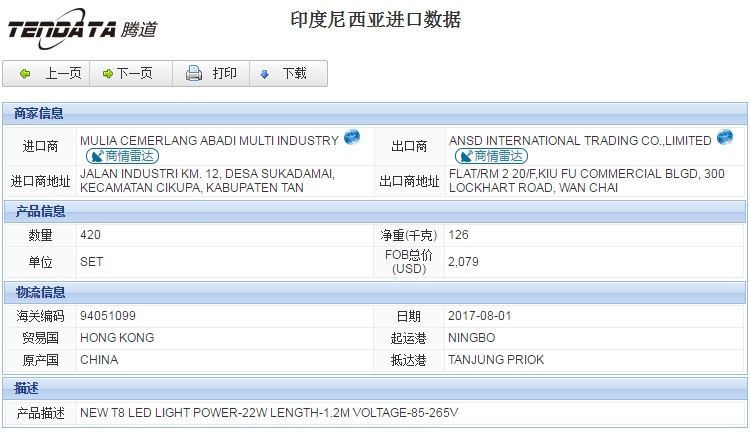Click globe icon beside exporter name

(x=725, y=138)
